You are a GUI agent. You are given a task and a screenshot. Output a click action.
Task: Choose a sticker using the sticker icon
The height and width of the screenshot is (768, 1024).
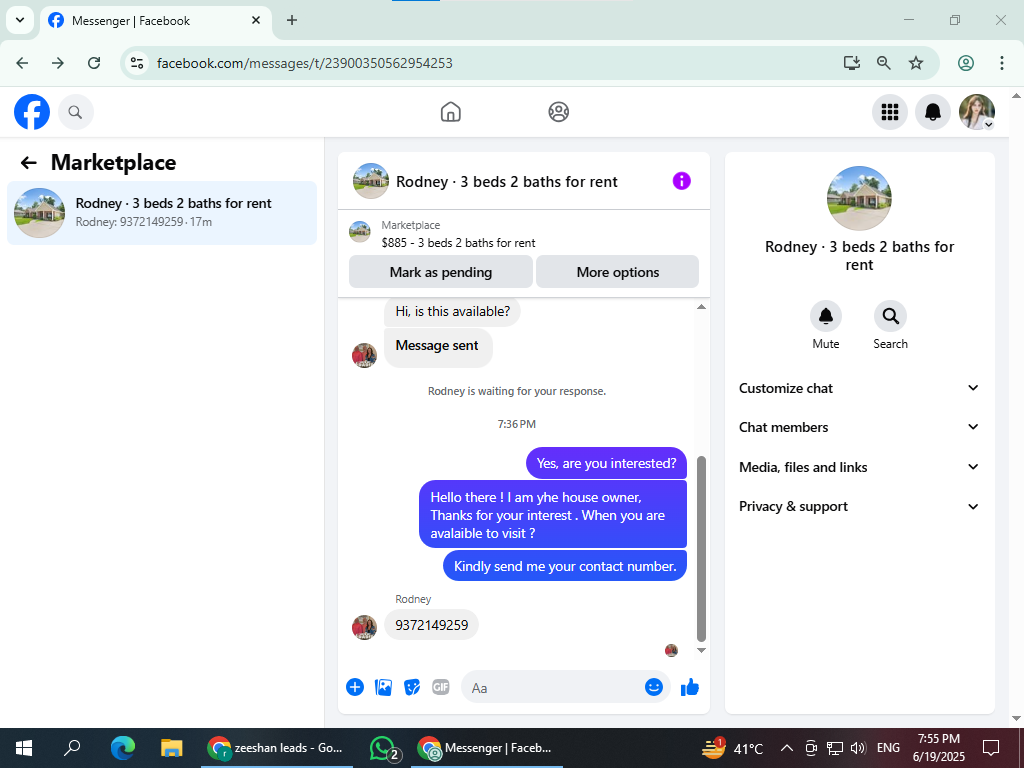(x=412, y=687)
